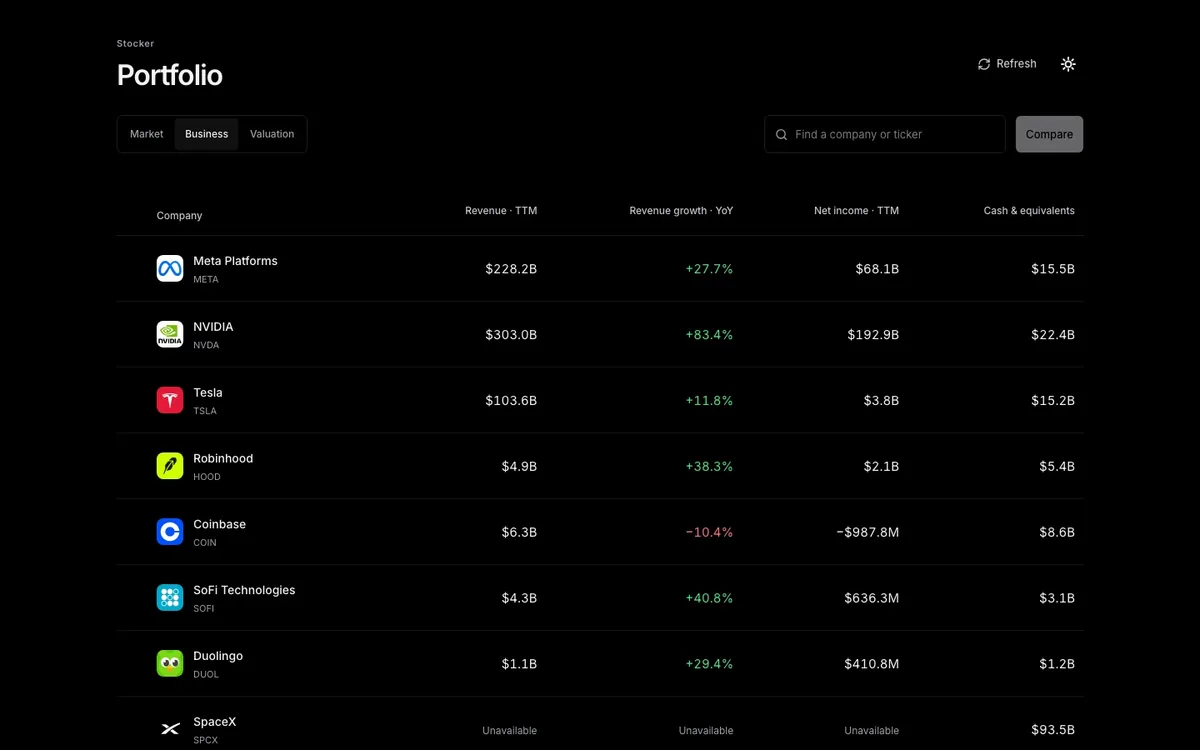Open Coinbase company name
The height and width of the screenshot is (750, 1200).
point(219,524)
